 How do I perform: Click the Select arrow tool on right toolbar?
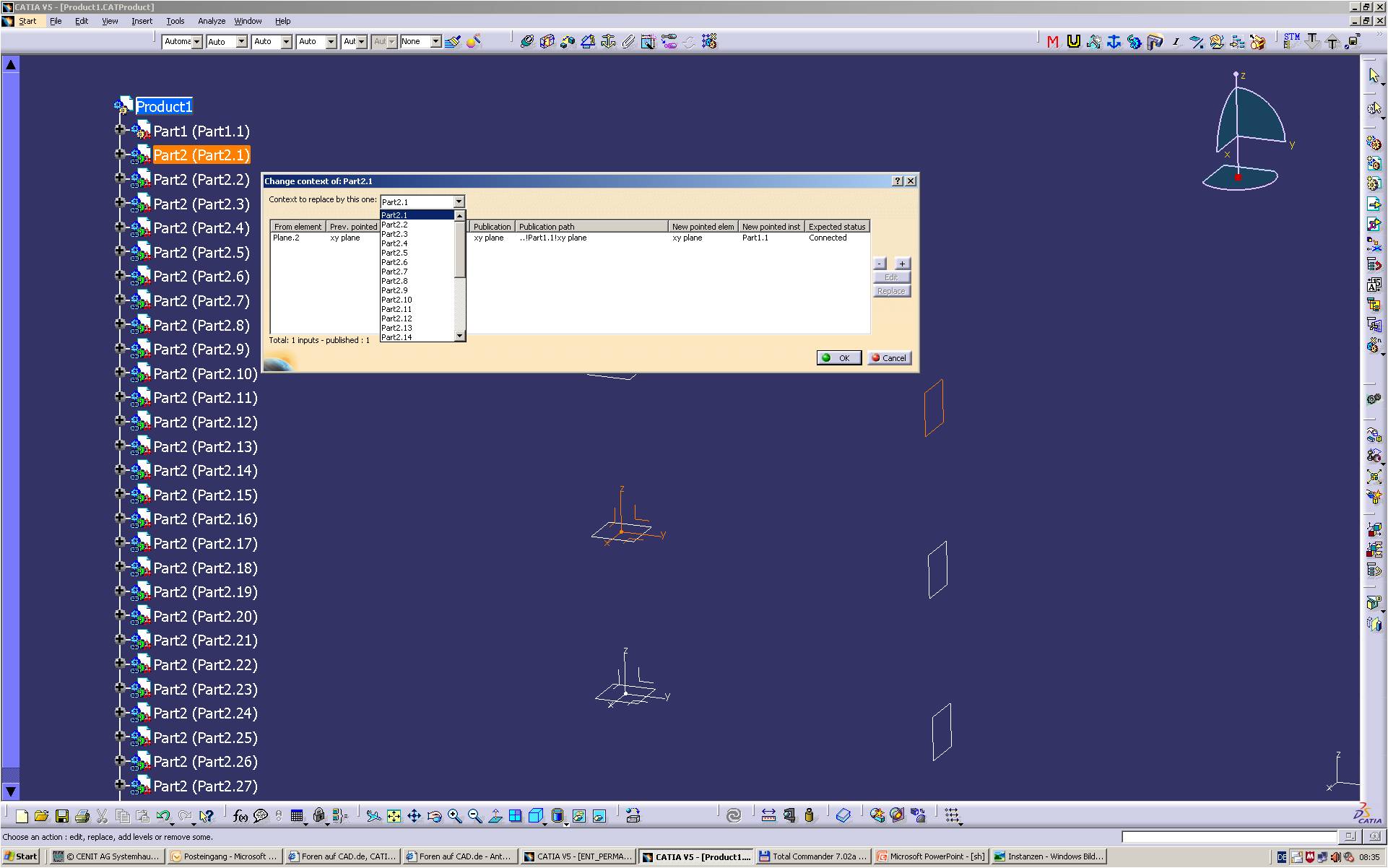1374,76
